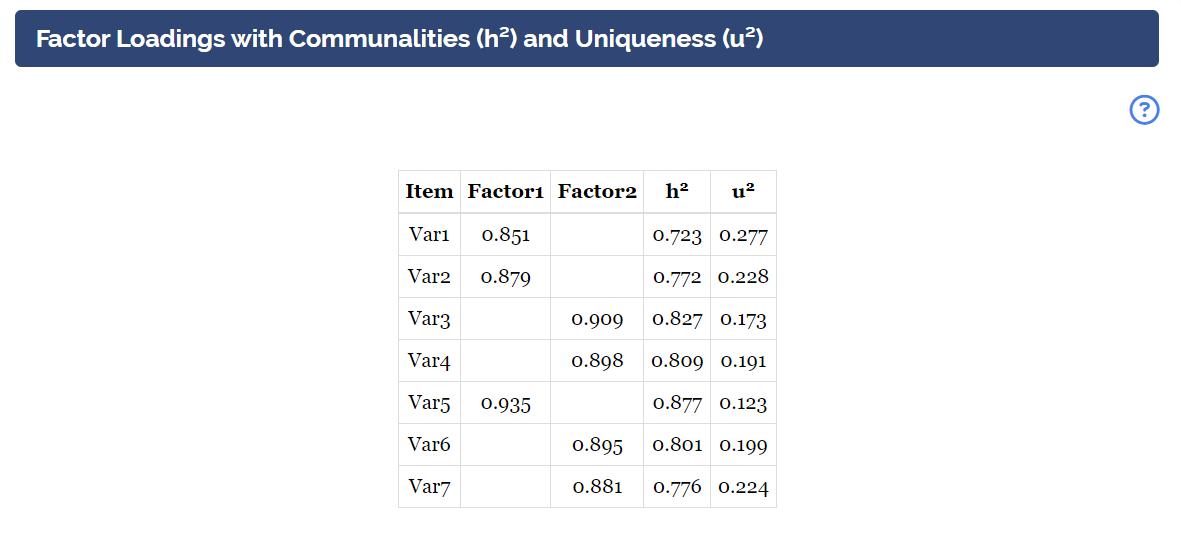Select the Factor1 column header
This screenshot has height=549, width=1181.
point(505,192)
